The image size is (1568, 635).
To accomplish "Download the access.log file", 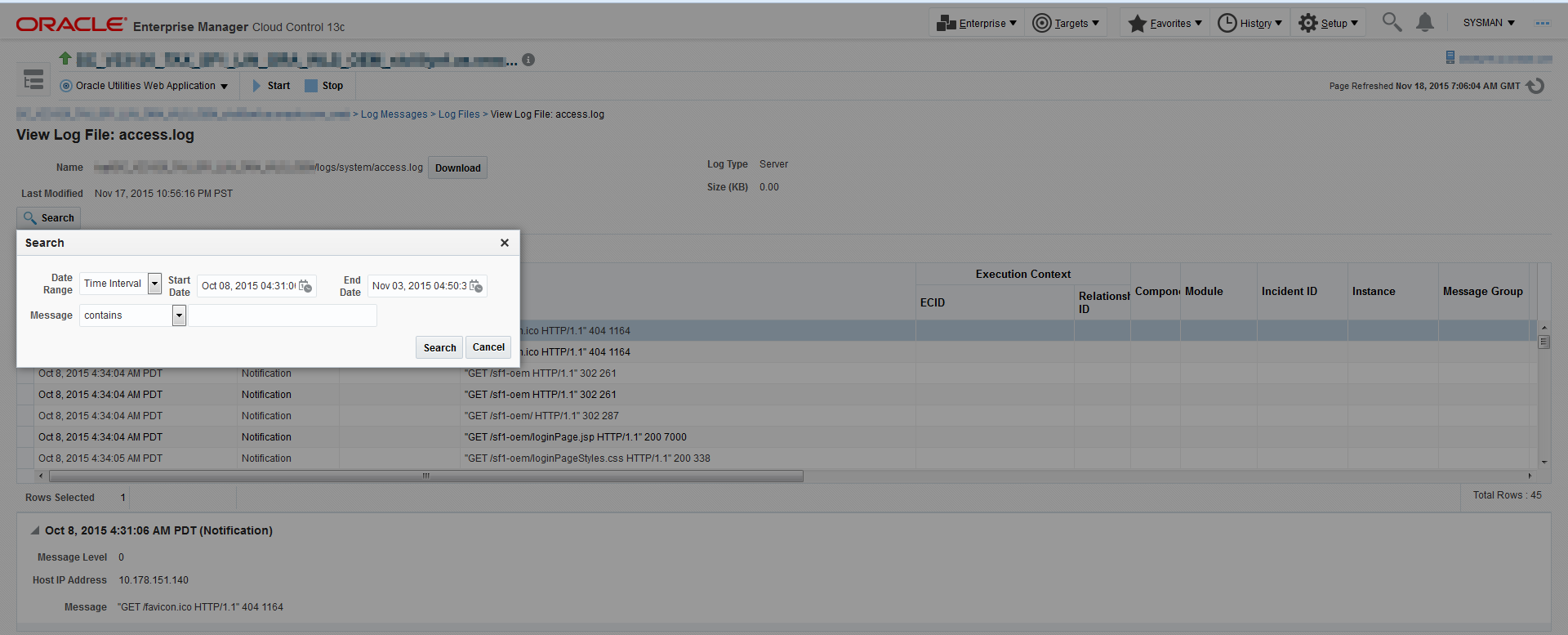I will tap(457, 168).
